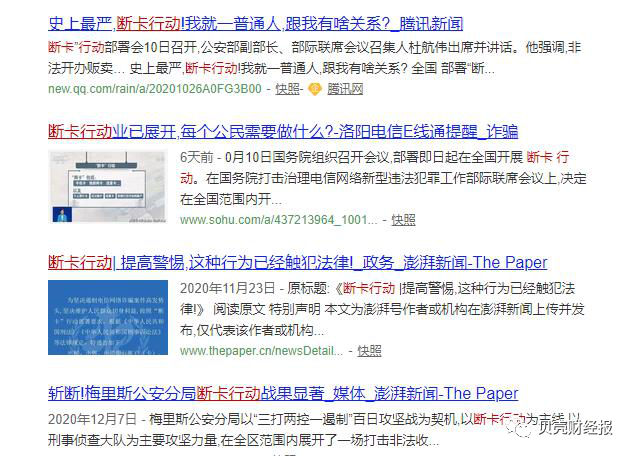Open the 史上最严断卡行动 Tencent News result title

tap(255, 24)
